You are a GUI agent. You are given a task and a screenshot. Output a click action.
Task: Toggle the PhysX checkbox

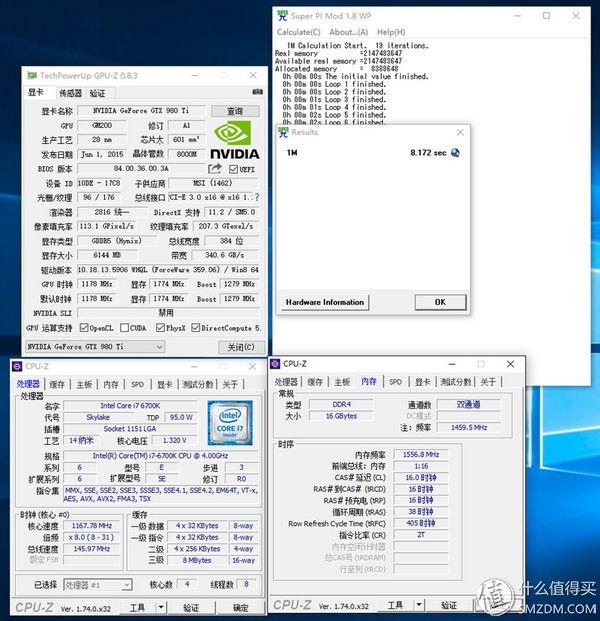coord(160,328)
